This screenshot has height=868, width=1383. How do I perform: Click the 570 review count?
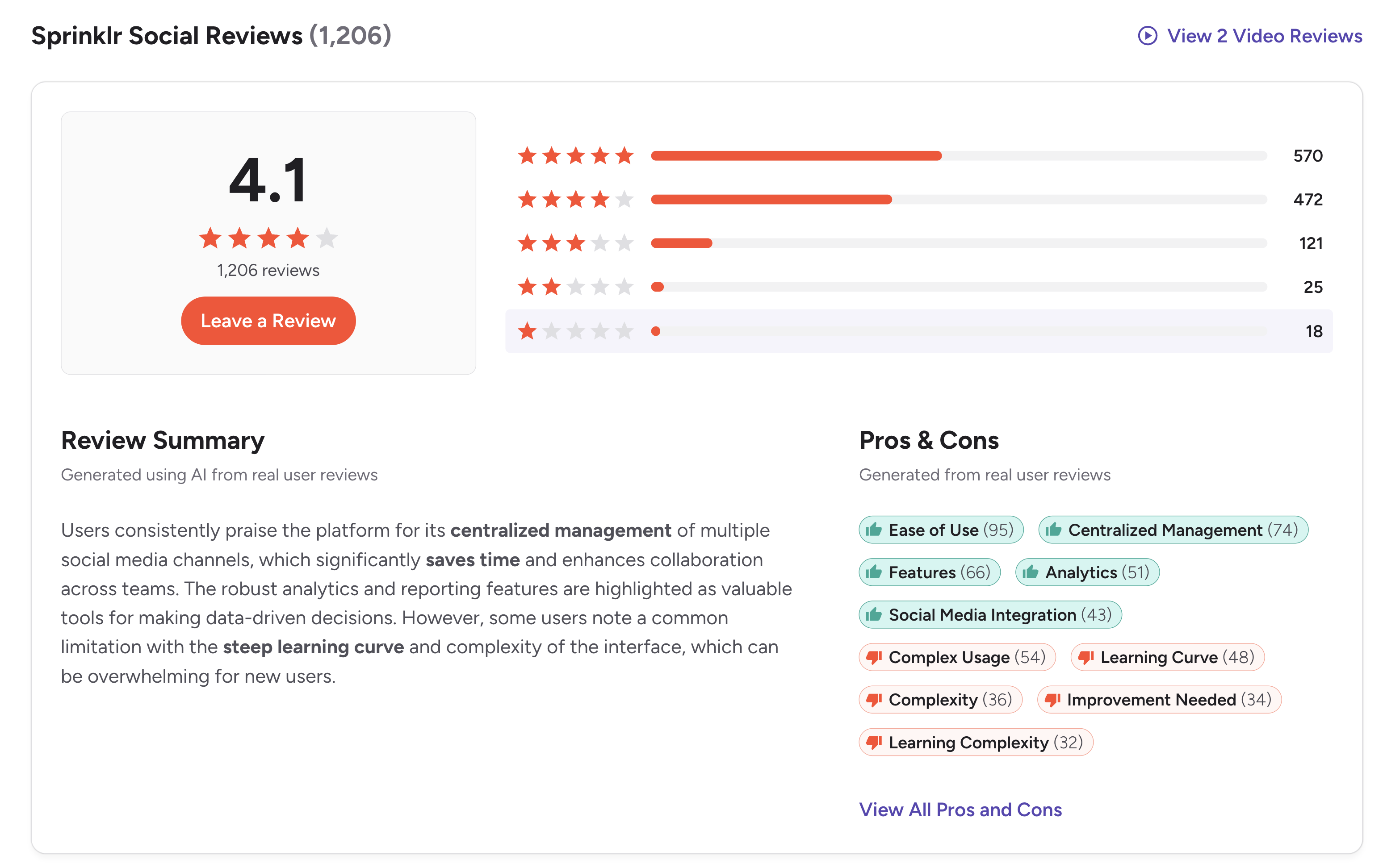(x=1308, y=155)
